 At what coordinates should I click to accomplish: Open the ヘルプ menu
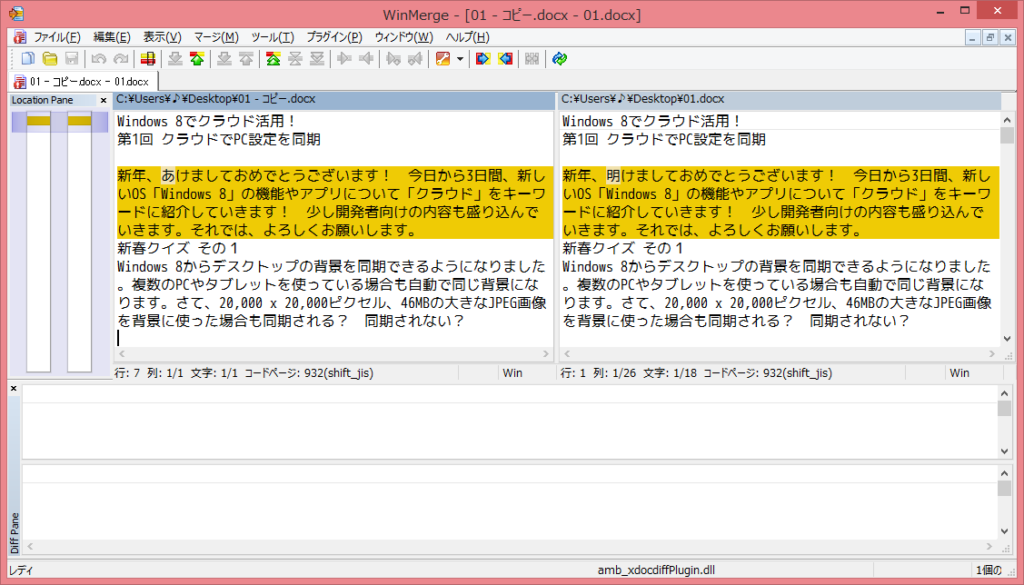(x=467, y=36)
